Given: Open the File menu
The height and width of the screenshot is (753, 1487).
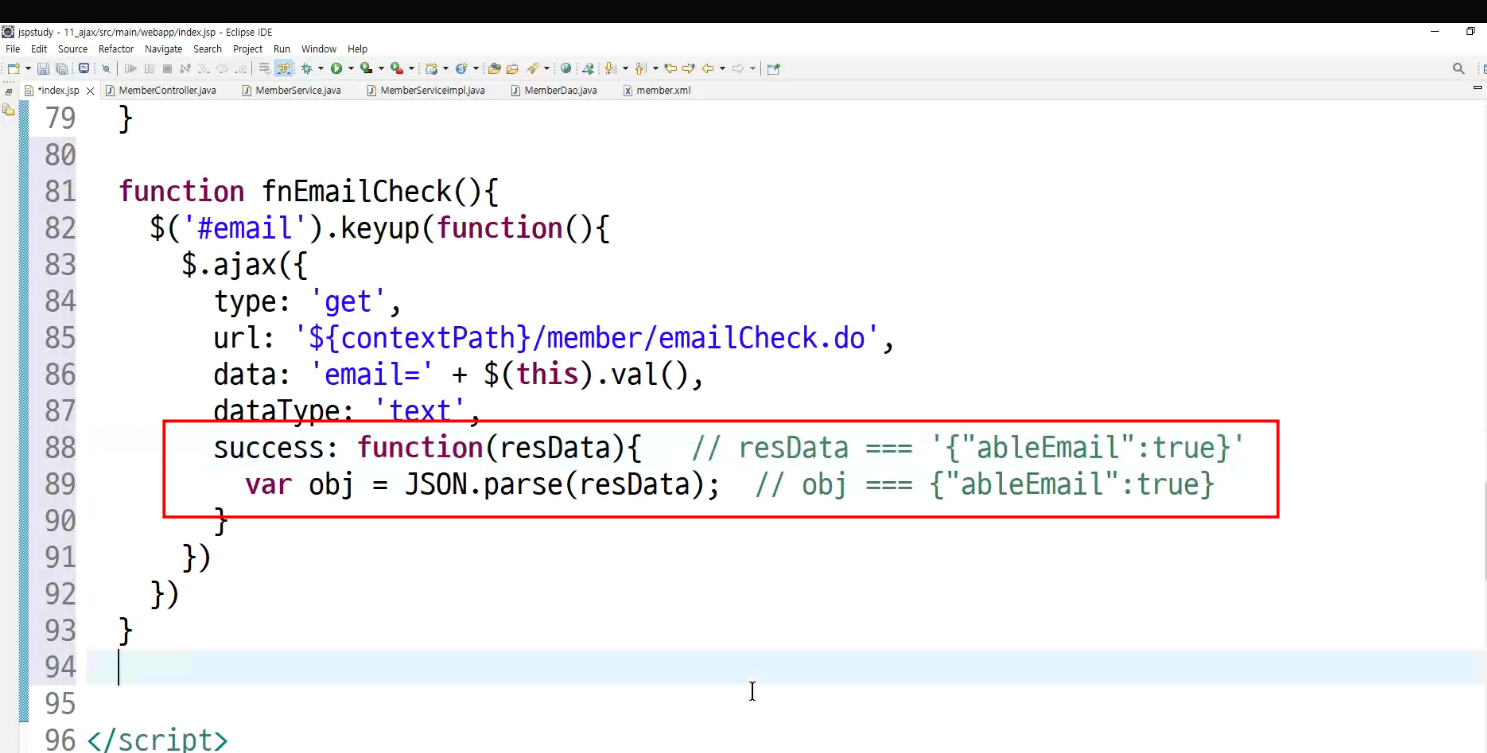Looking at the screenshot, I should [13, 49].
